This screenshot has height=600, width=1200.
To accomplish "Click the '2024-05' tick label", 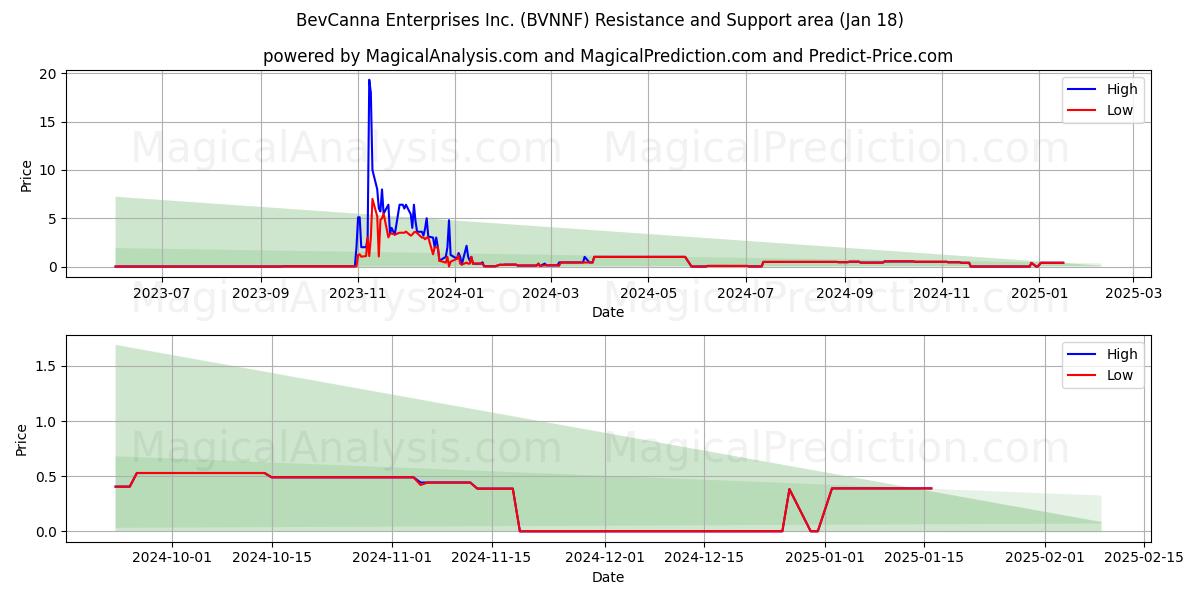I will 648,293.
